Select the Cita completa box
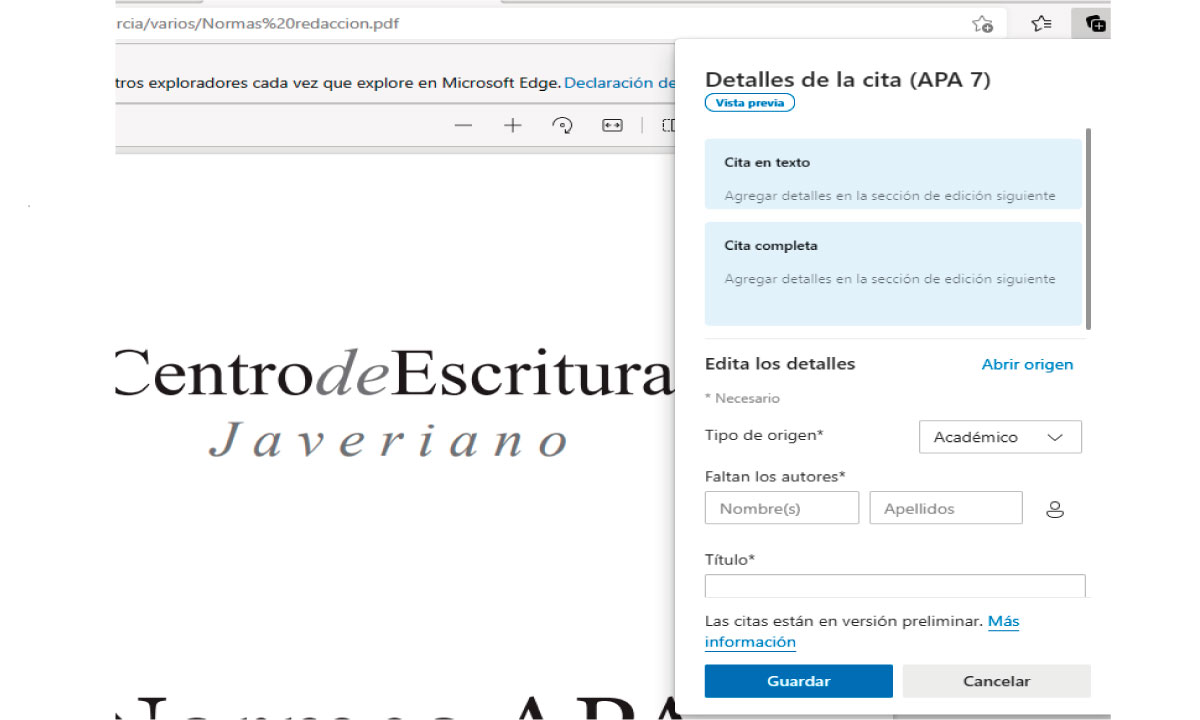Screen dimensions: 1200x720 tap(892, 273)
